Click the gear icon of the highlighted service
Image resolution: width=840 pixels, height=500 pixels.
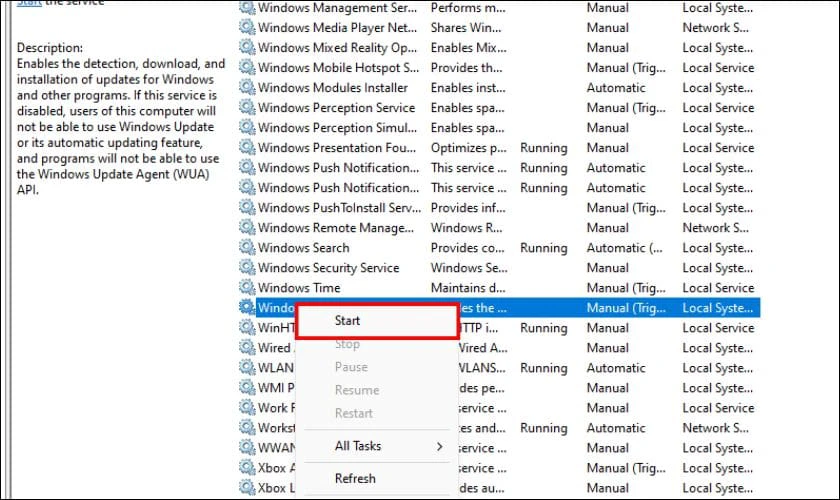click(247, 307)
